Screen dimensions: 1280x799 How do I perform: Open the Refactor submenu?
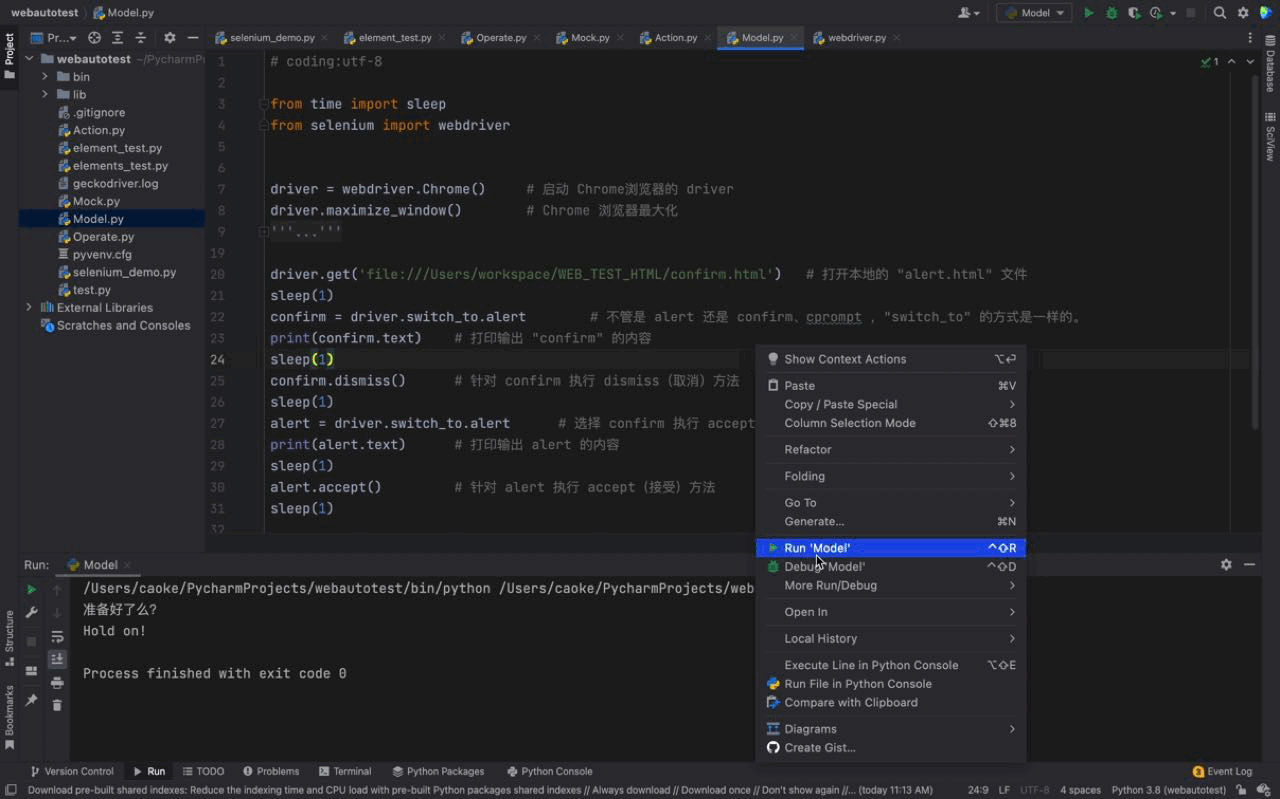point(891,450)
